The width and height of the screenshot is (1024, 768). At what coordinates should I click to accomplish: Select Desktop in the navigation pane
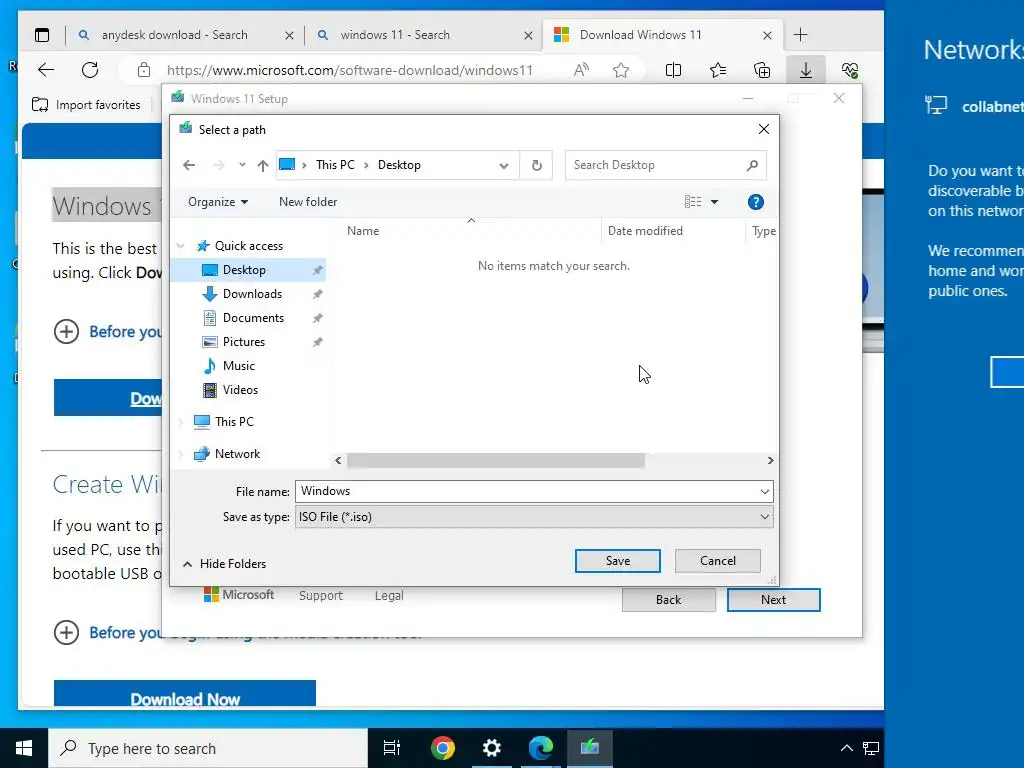[248, 270]
